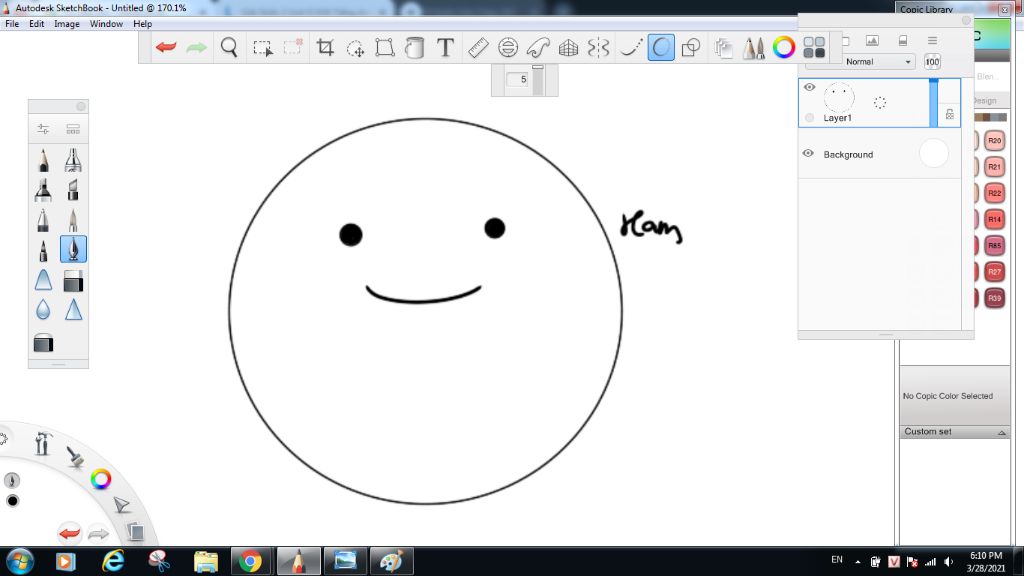Image resolution: width=1024 pixels, height=576 pixels.
Task: Click the green Redo arrow in the top toolbar
Action: (196, 47)
